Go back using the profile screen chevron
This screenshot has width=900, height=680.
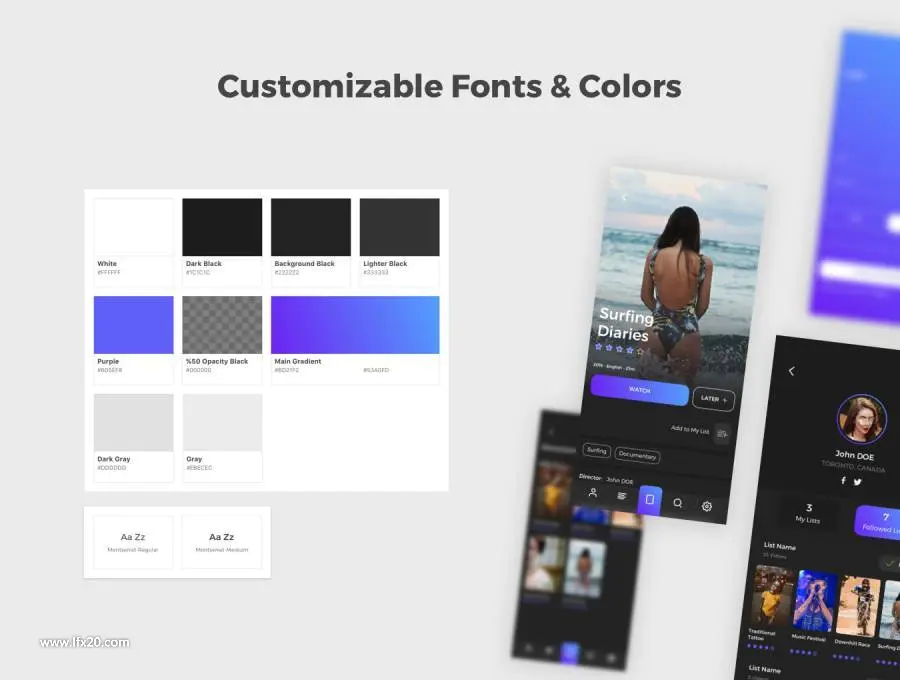tap(792, 371)
